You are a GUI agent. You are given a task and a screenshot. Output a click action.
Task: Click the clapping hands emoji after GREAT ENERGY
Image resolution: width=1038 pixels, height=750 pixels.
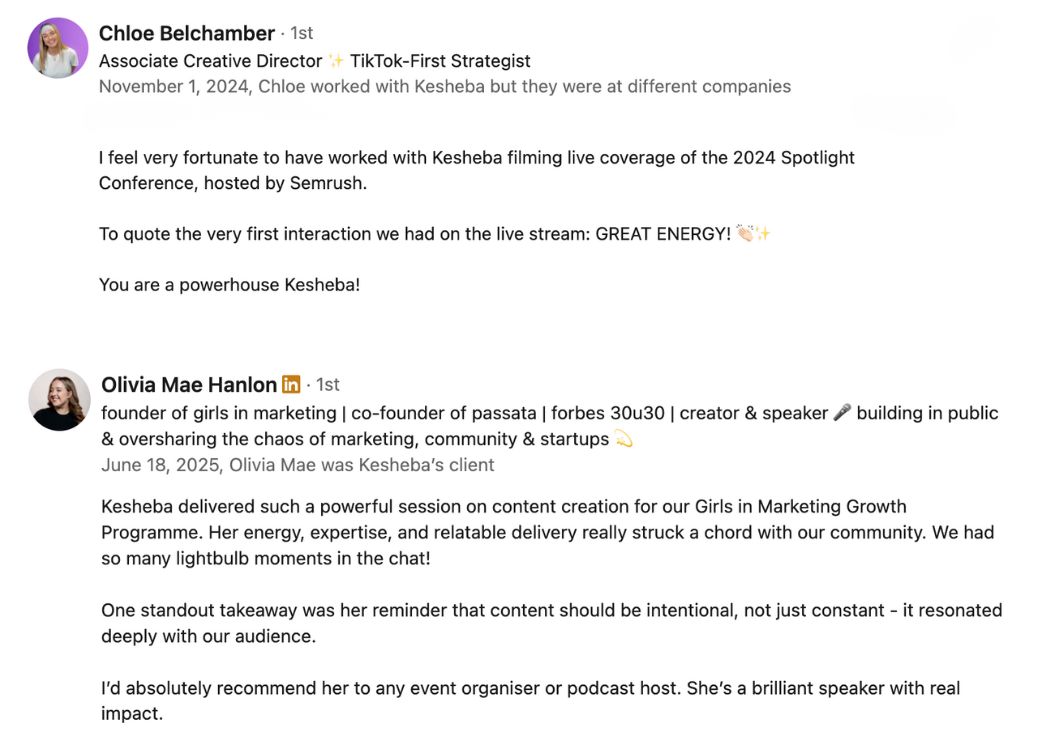tap(745, 234)
